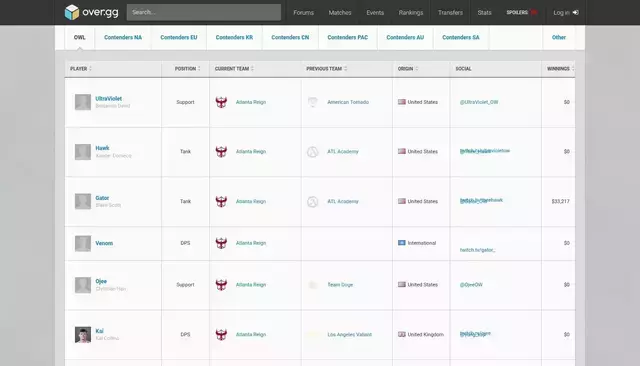Image resolution: width=640 pixels, height=366 pixels.
Task: Open Venom player profile link
Action: [104, 243]
